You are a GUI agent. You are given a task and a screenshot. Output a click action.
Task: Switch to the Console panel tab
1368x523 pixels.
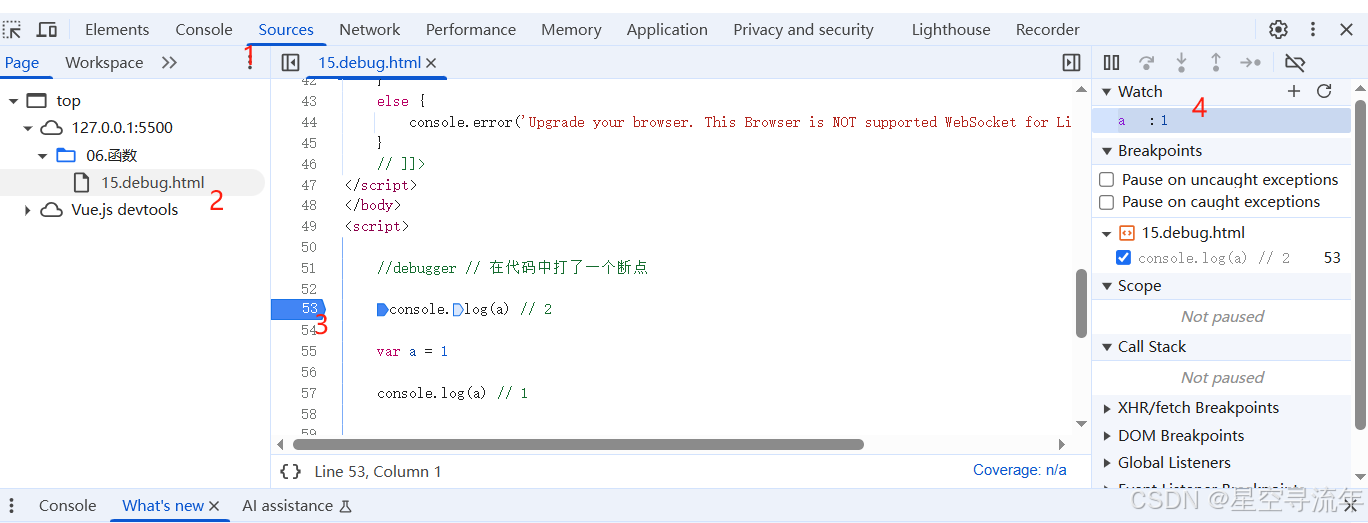204,29
